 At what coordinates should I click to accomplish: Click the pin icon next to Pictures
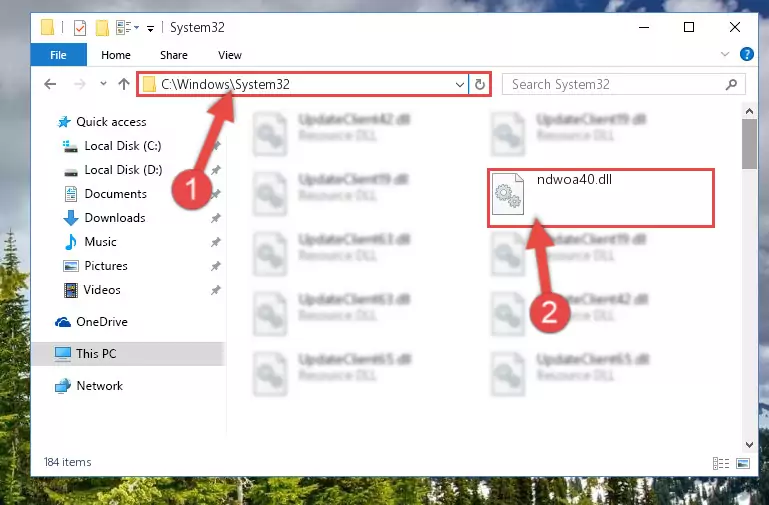click(215, 266)
